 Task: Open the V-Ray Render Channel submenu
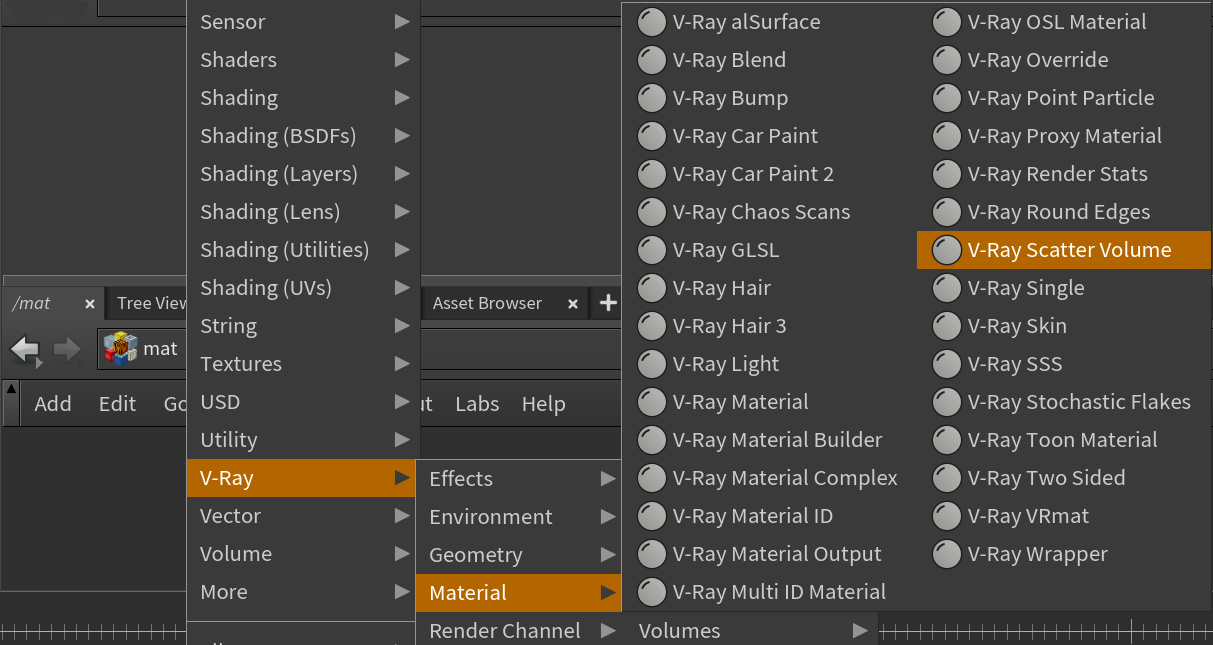point(519,631)
